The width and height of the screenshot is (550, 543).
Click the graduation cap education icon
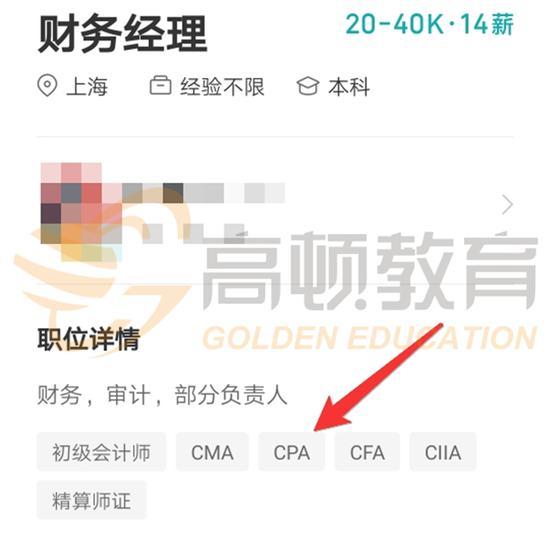tap(308, 86)
